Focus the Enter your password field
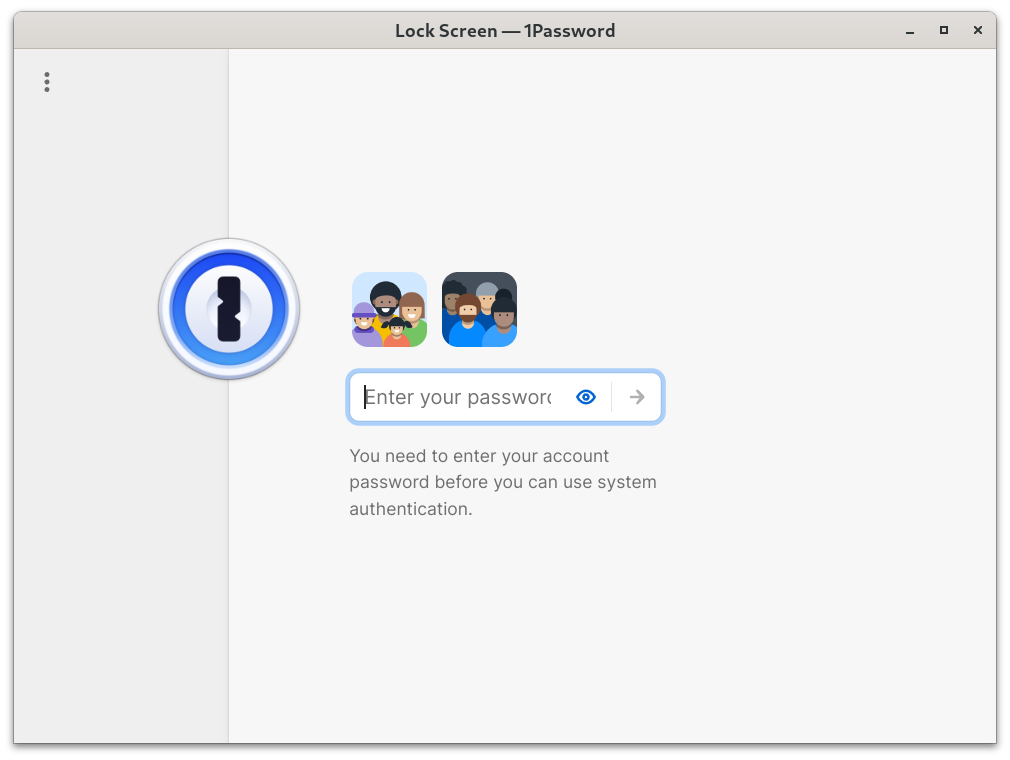Screen dimensions: 1010x760 pyautogui.click(x=505, y=397)
